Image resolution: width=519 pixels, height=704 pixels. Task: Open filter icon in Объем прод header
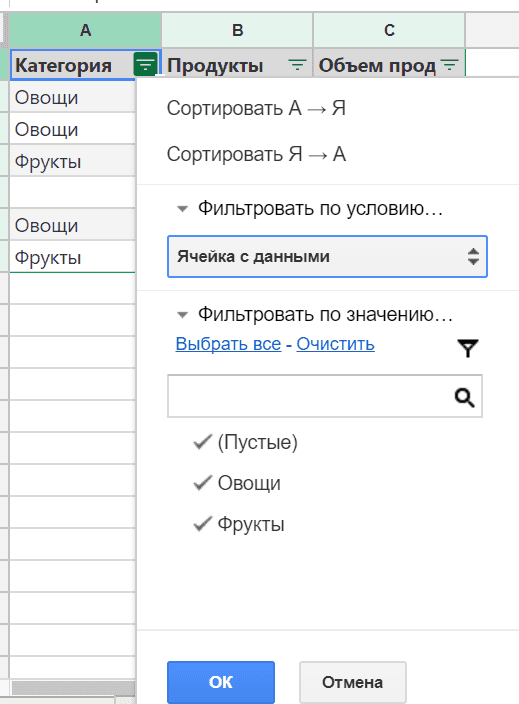[449, 65]
